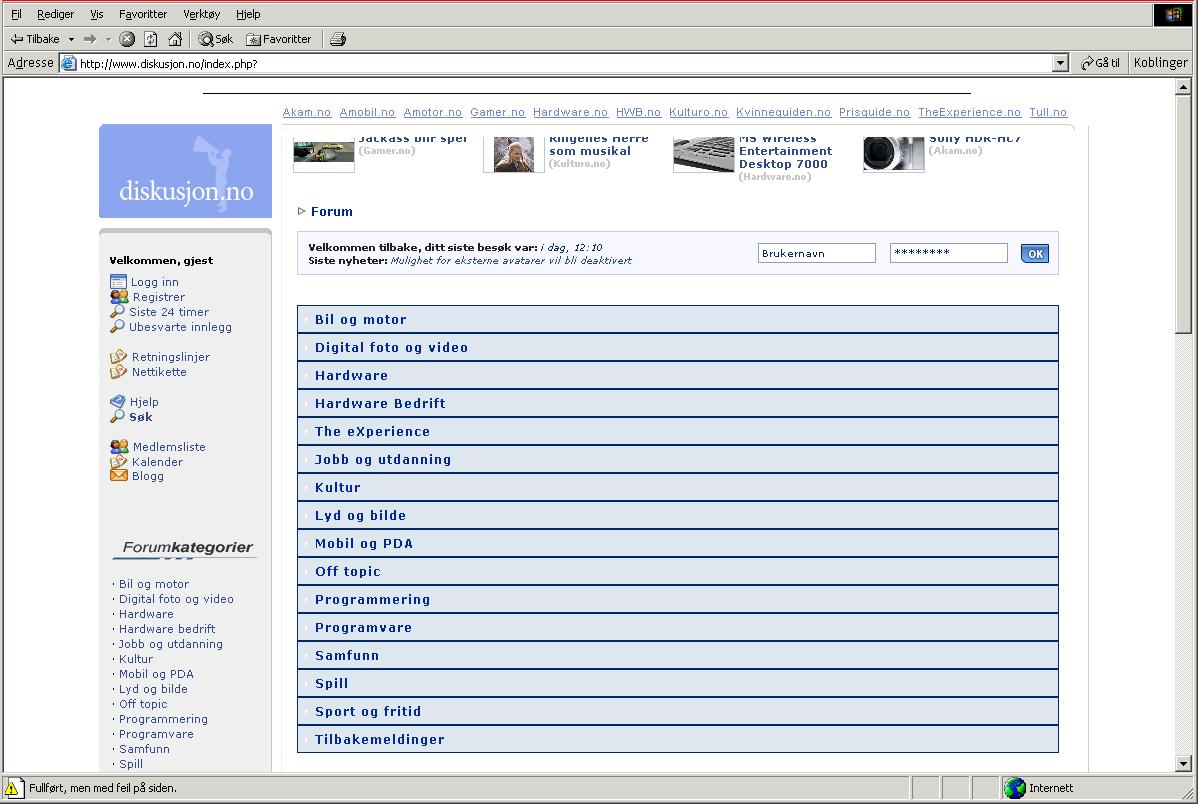Open Søk (search) in the browser toolbar
Viewport: 1199px width, 804px height.
coord(216,39)
